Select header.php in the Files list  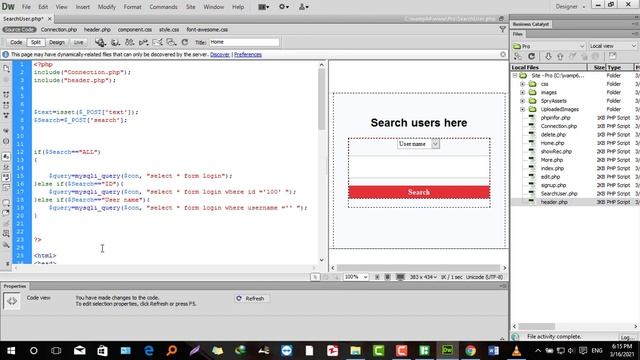pos(554,202)
